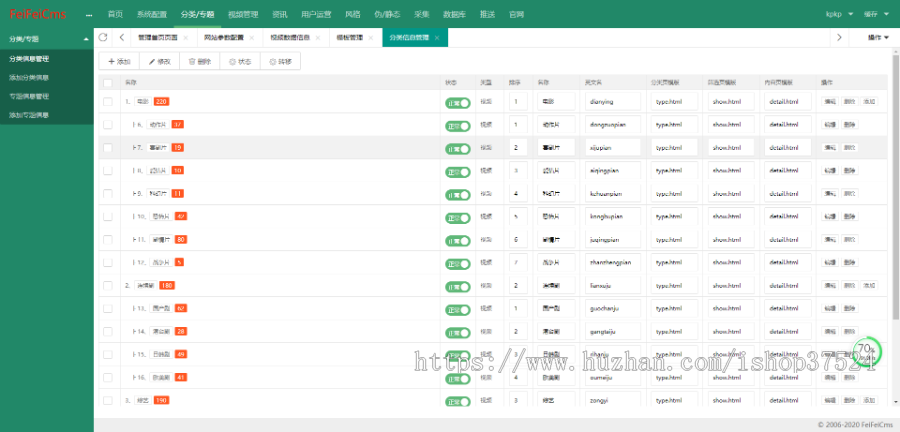Viewport: 900px width, 432px height.
Task: Click the 删除 trash button in toolbar
Action: click(200, 61)
